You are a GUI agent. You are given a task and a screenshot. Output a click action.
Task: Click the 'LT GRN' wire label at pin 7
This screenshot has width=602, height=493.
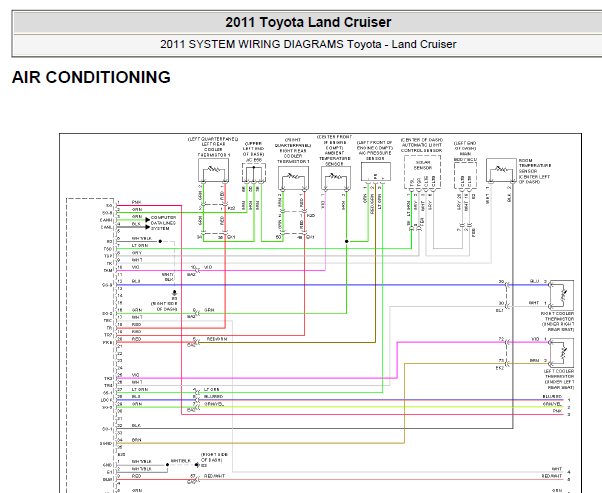coord(140,245)
